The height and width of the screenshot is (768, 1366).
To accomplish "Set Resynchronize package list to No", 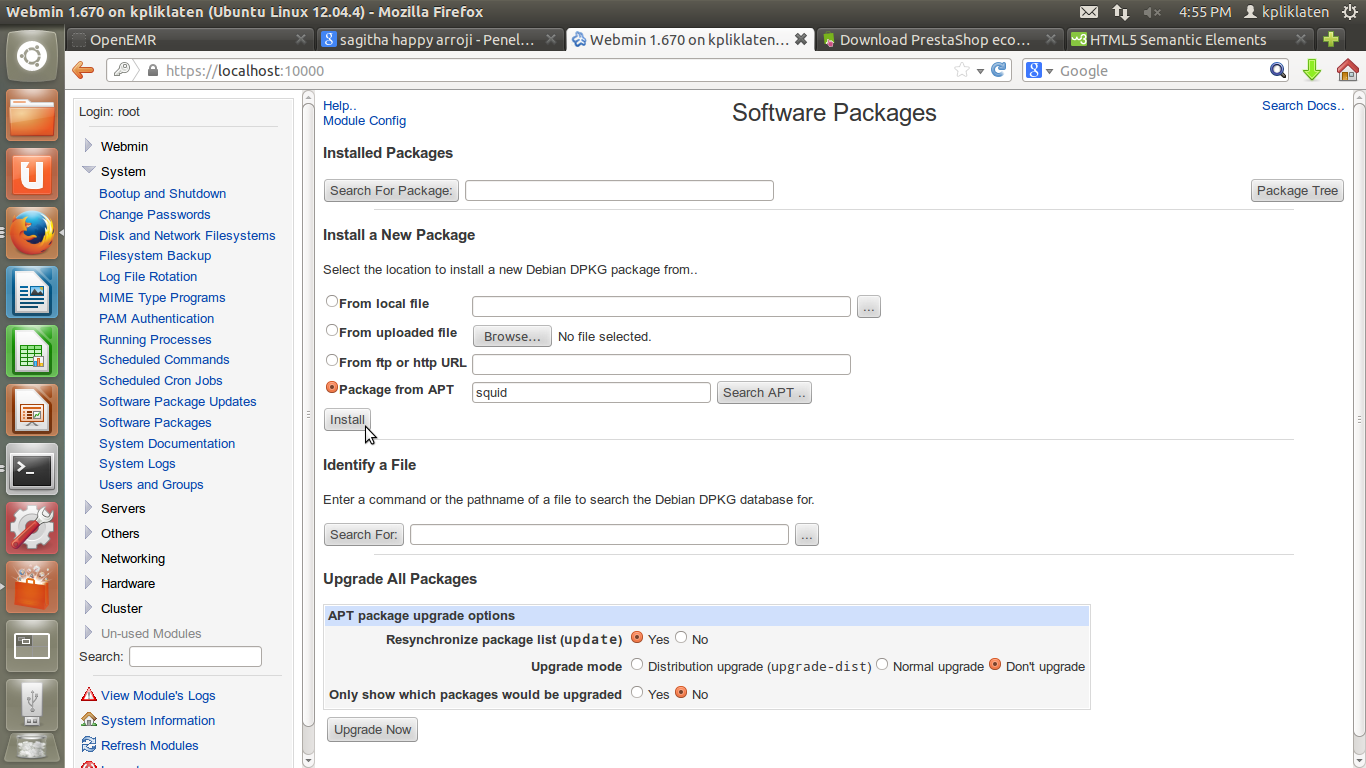I will [x=680, y=639].
